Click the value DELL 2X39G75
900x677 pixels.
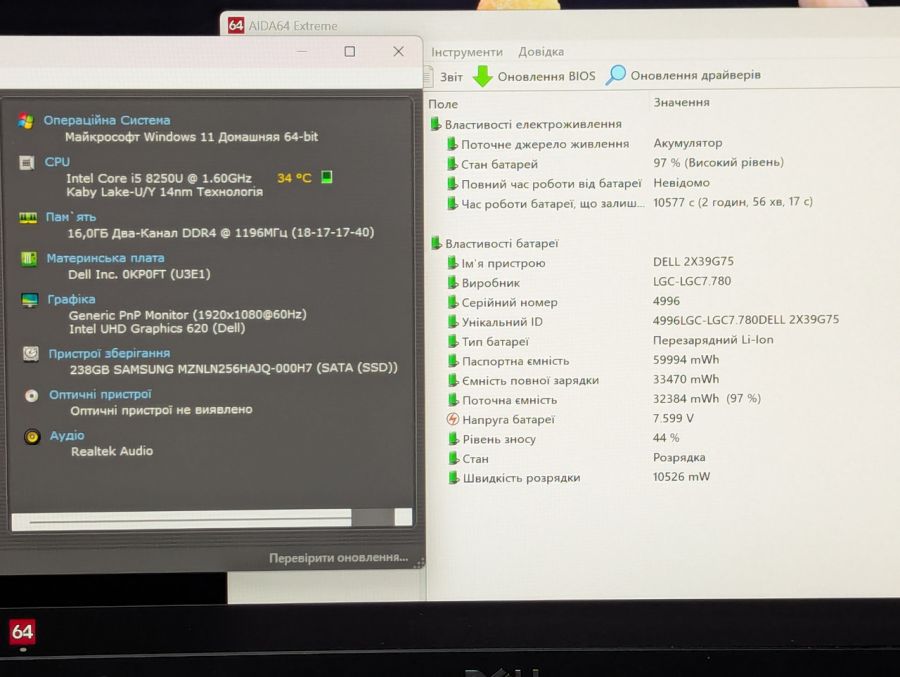coord(693,261)
